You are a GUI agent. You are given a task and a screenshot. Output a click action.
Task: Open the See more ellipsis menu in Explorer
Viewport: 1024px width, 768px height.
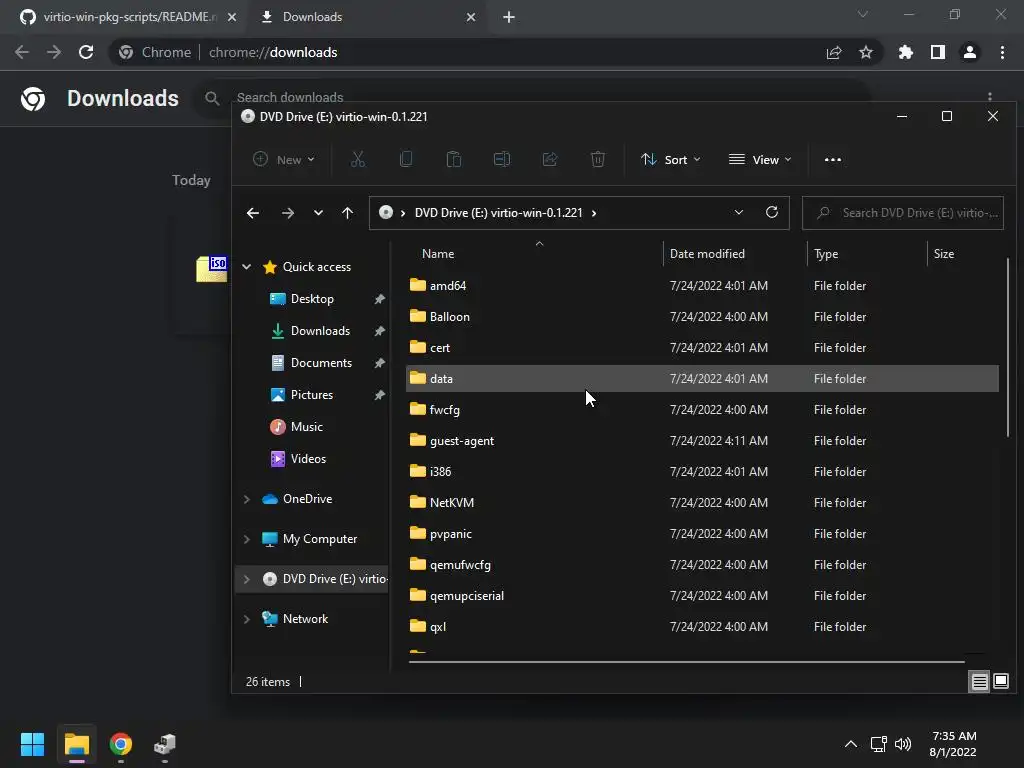pos(833,159)
